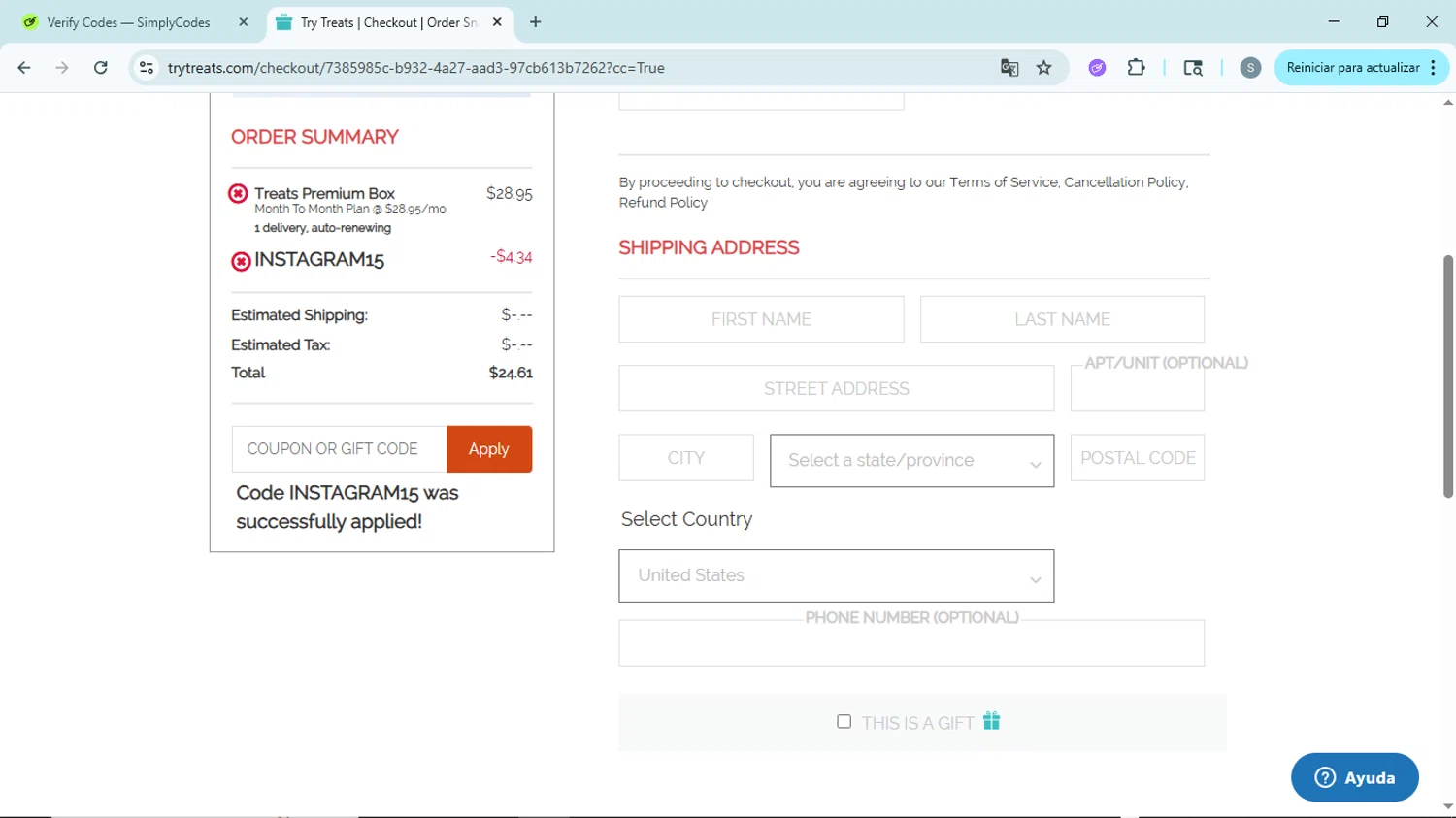Focus the Last Name field
The height and width of the screenshot is (818, 1456).
tap(1062, 319)
